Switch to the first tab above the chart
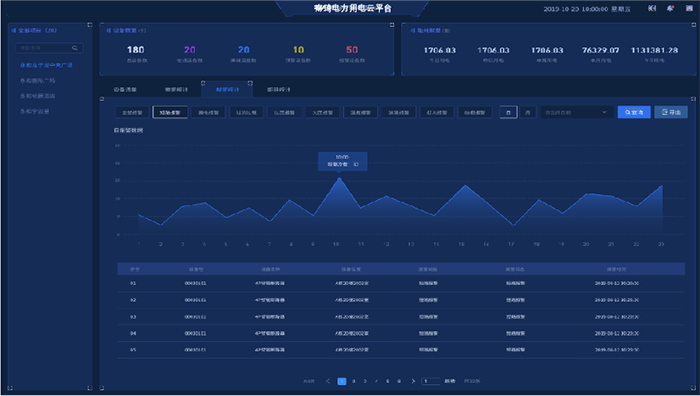The width and height of the screenshot is (700, 396). click(125, 89)
